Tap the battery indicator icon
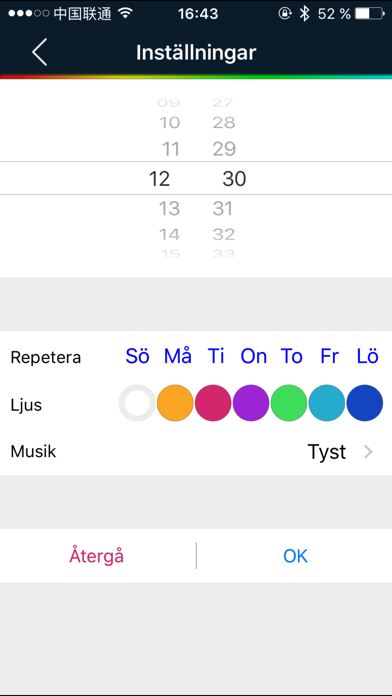This screenshot has width=392, height=696. pyautogui.click(x=370, y=14)
